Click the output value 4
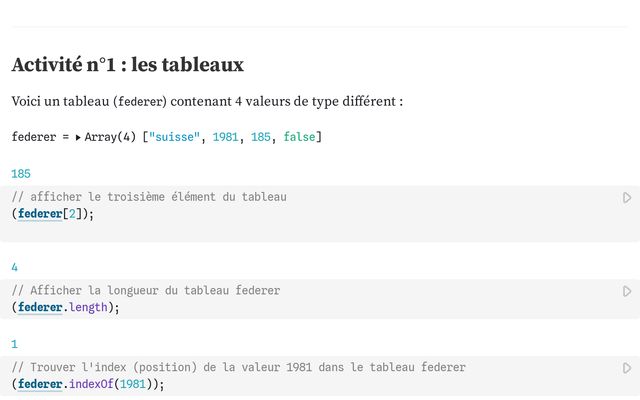 (15, 267)
